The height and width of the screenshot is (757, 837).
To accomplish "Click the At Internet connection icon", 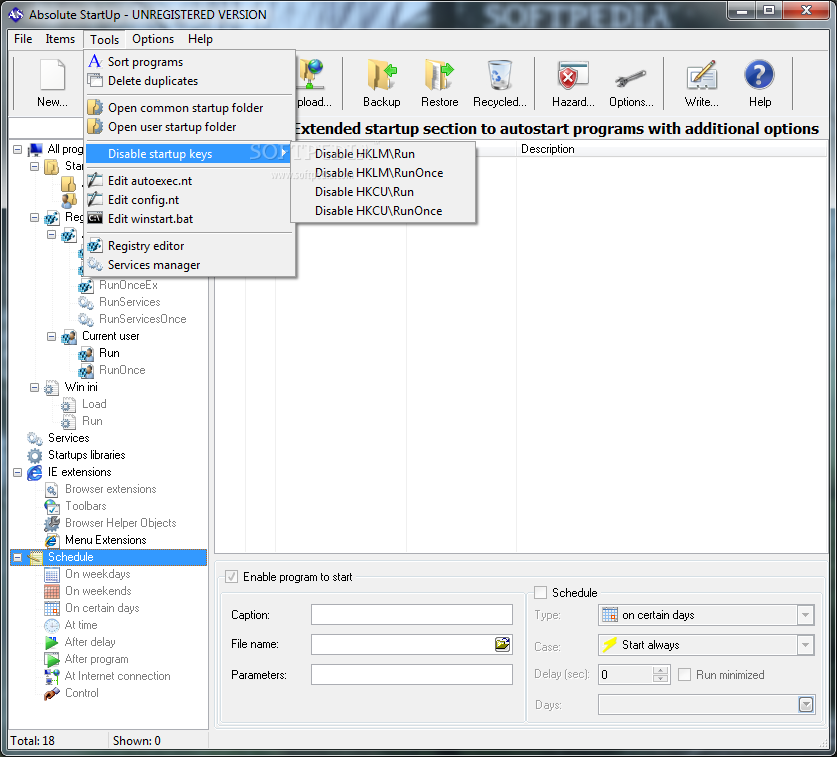I will point(52,676).
